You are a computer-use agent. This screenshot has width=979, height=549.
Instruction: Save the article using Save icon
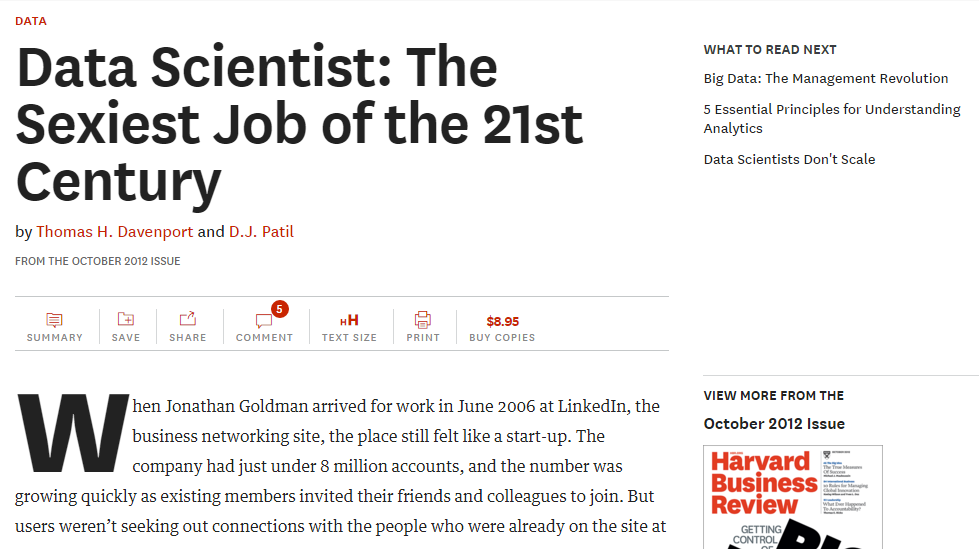pos(126,320)
